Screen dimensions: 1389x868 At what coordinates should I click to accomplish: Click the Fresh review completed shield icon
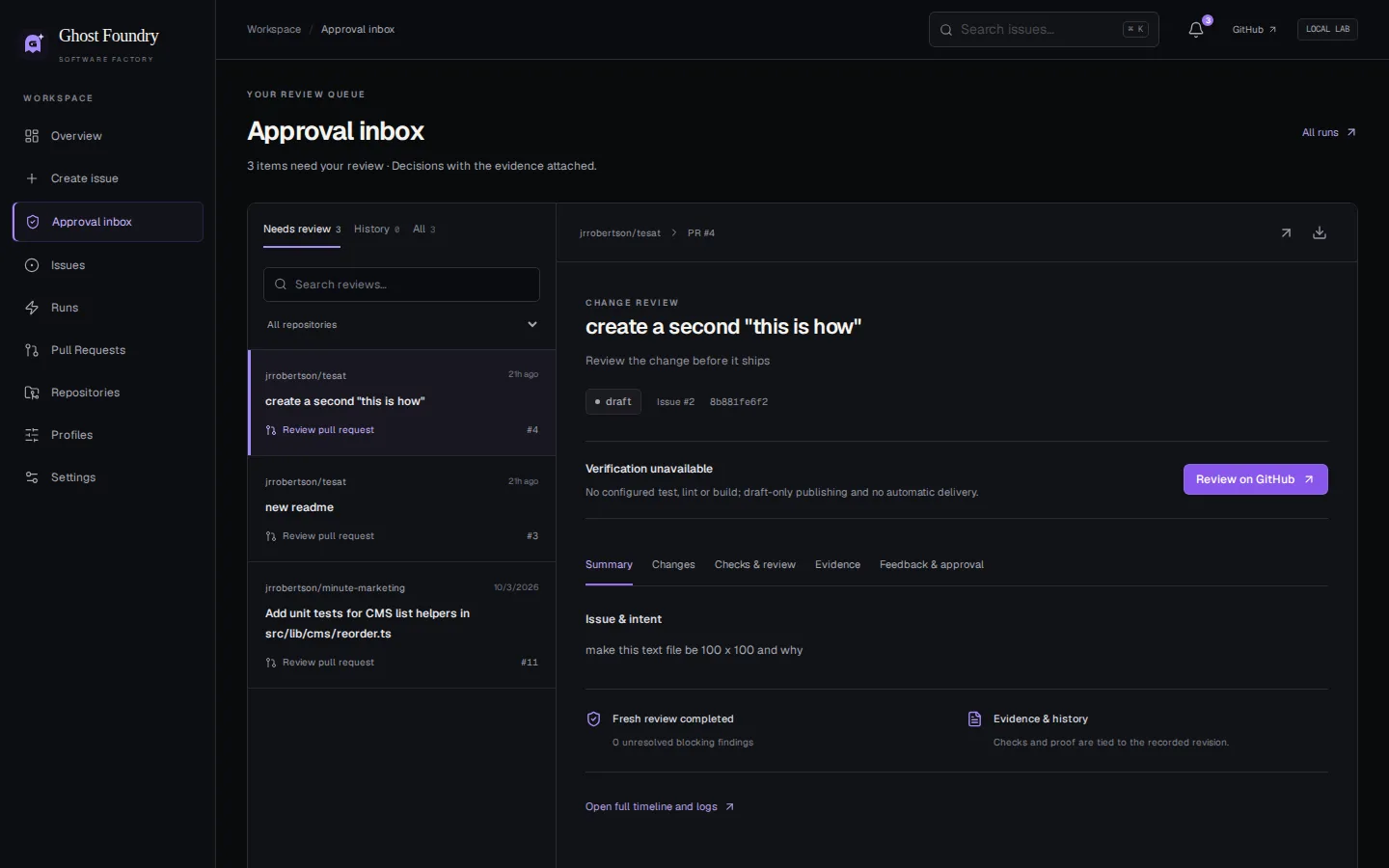click(594, 719)
